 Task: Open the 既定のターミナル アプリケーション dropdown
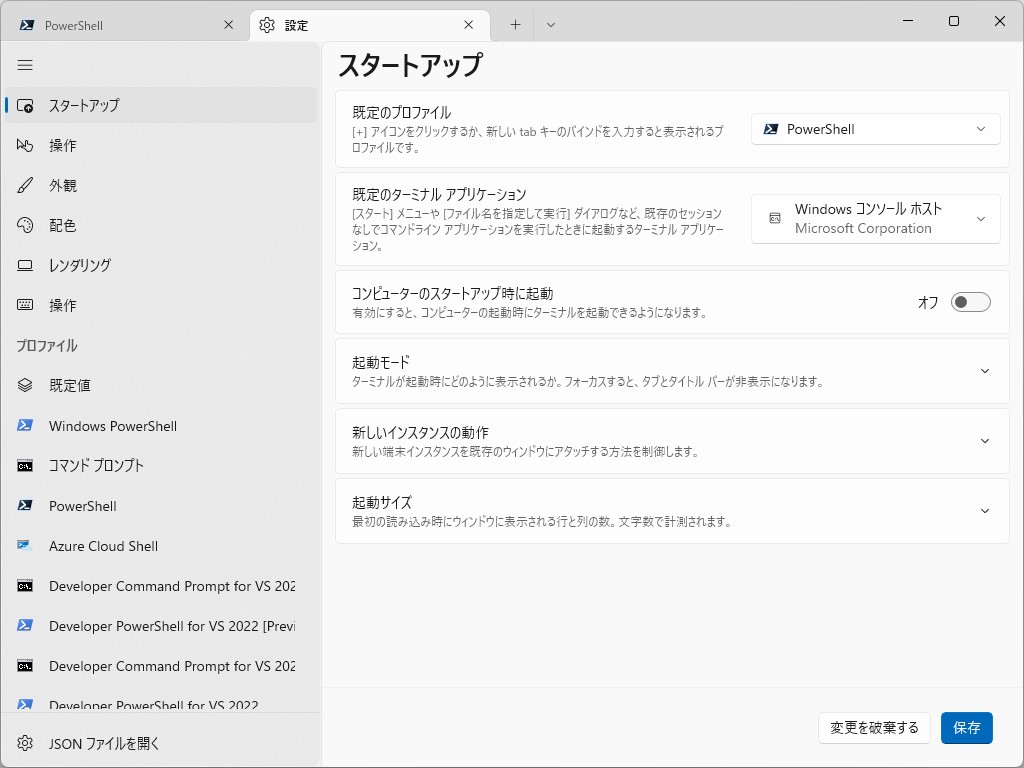coord(875,218)
